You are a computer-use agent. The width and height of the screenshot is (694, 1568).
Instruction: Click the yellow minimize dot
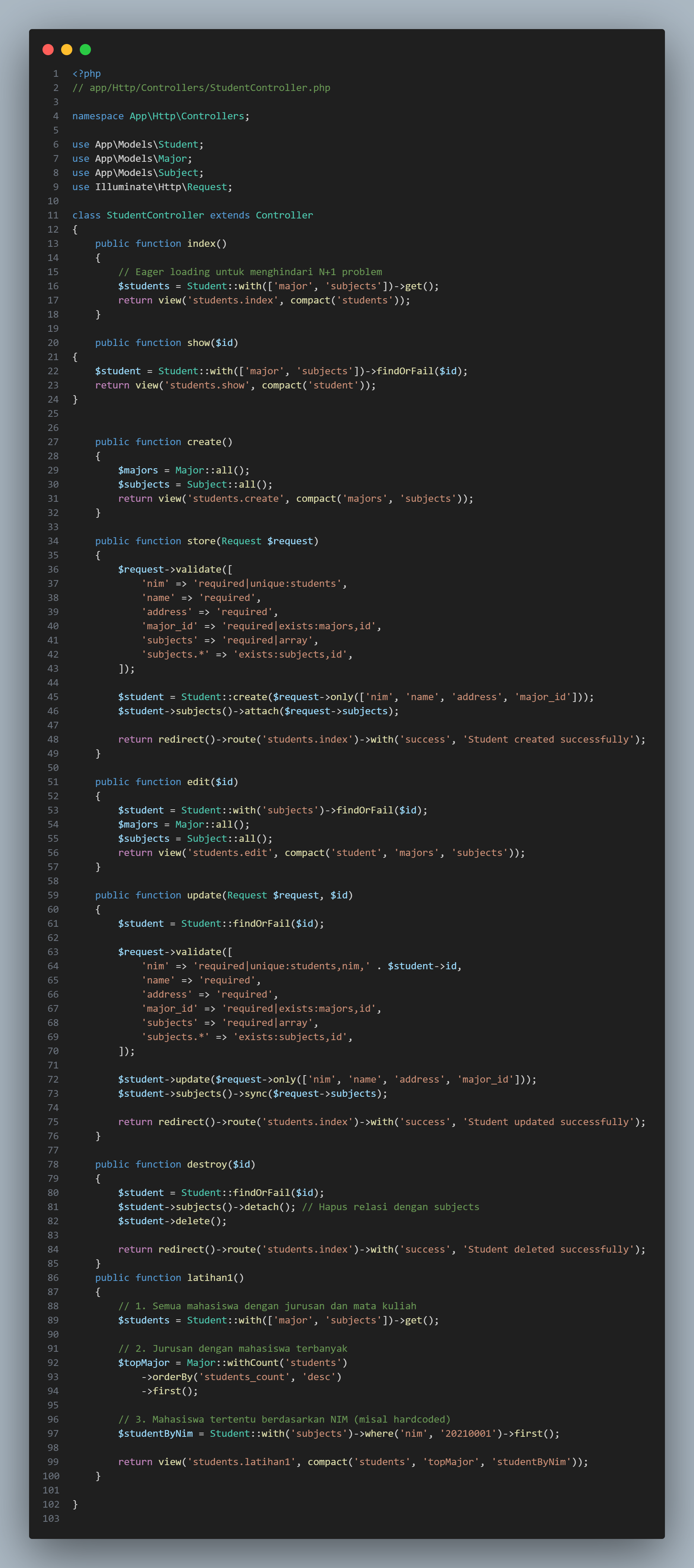[x=67, y=50]
